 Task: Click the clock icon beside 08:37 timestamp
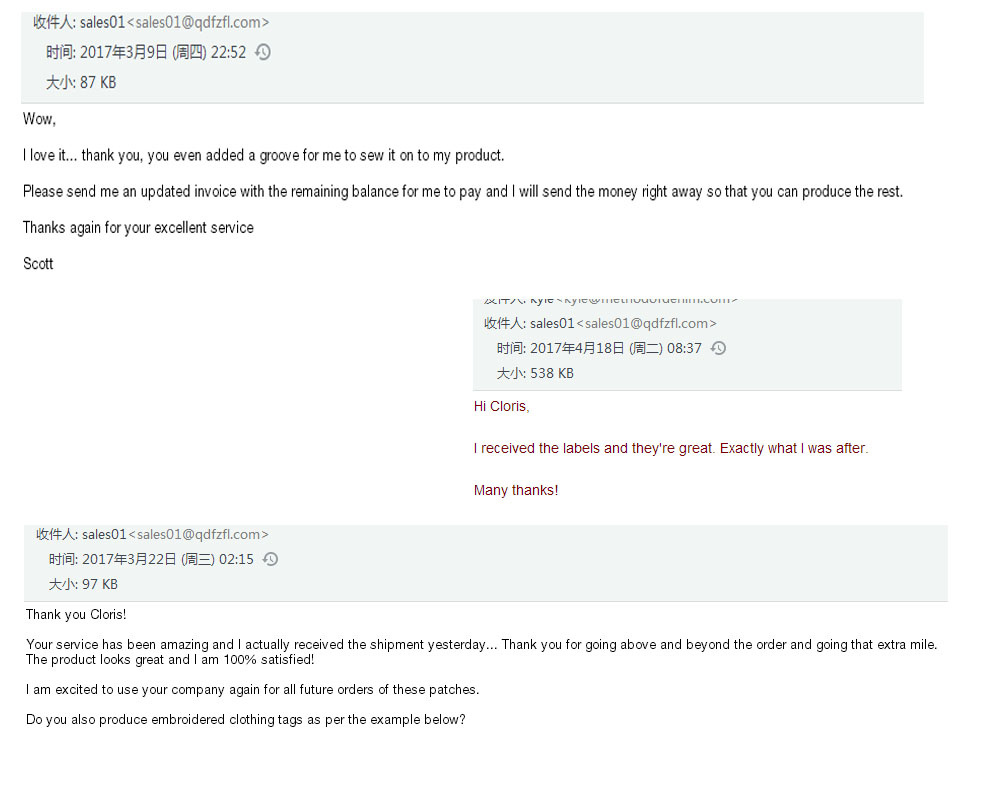click(x=718, y=348)
